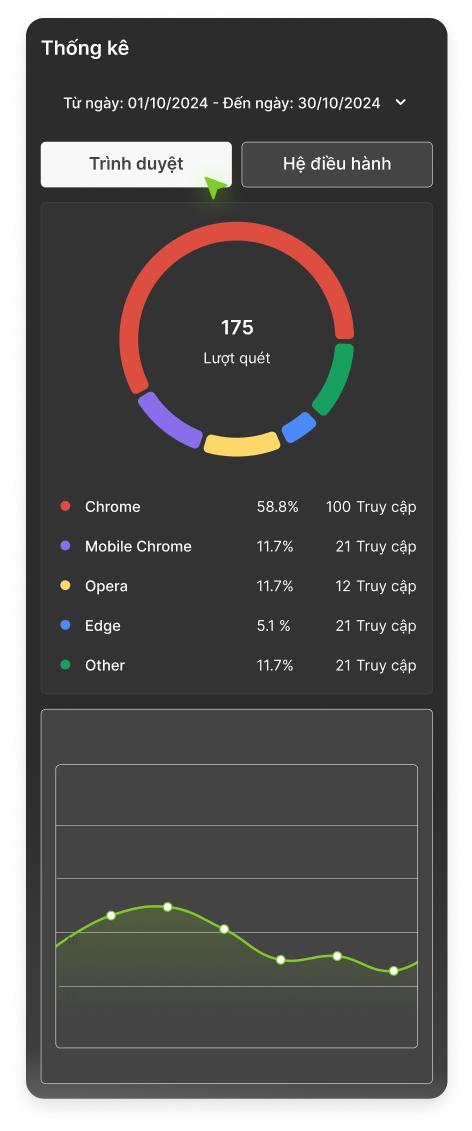Click the 175 Lượt quét center total
The image size is (472, 1131).
point(237,341)
